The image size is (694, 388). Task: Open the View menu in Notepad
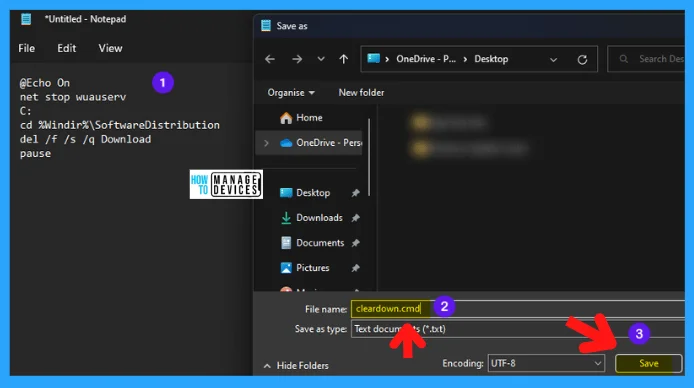110,48
